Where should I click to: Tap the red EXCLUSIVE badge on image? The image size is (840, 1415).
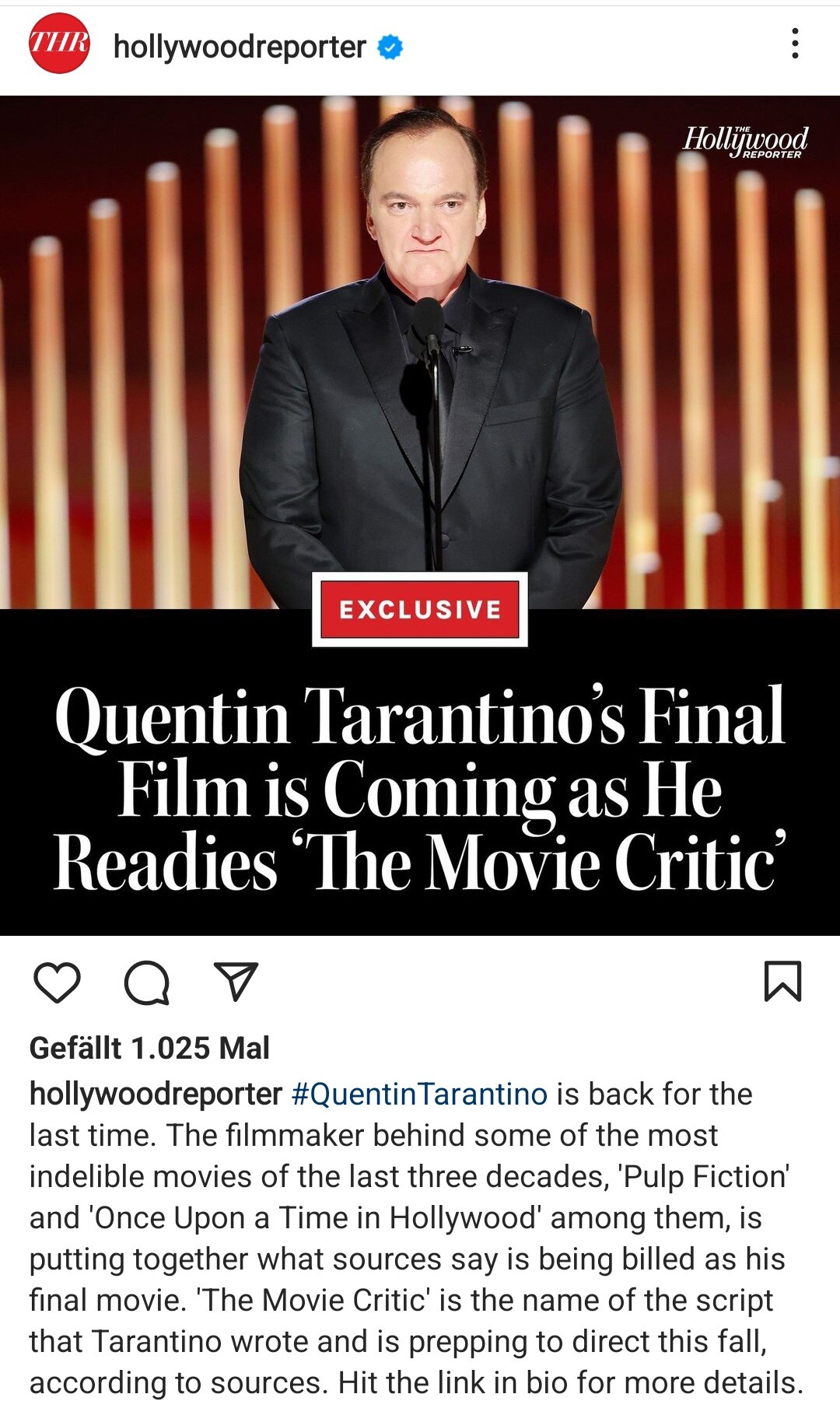point(420,609)
